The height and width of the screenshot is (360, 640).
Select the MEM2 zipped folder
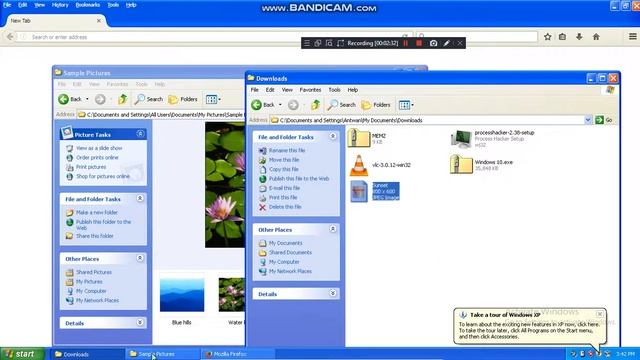(x=367, y=138)
